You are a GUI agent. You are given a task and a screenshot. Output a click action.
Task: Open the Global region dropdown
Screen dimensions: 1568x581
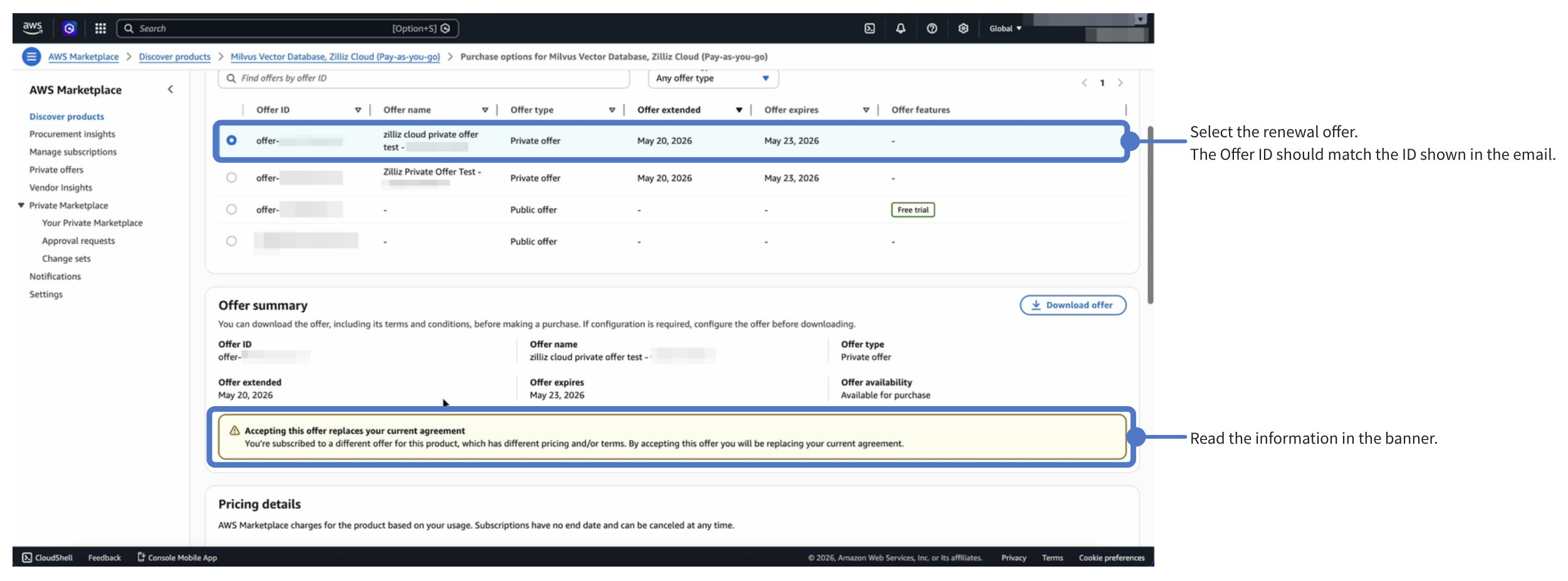pos(1005,28)
